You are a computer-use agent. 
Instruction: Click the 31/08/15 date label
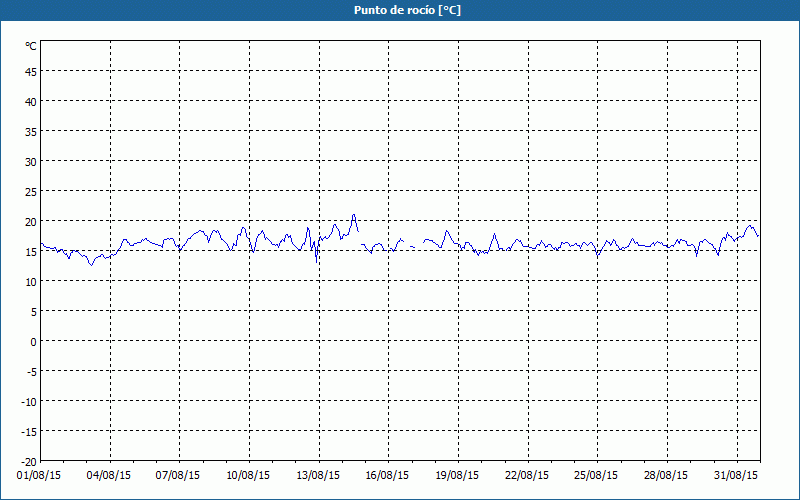coord(736,476)
